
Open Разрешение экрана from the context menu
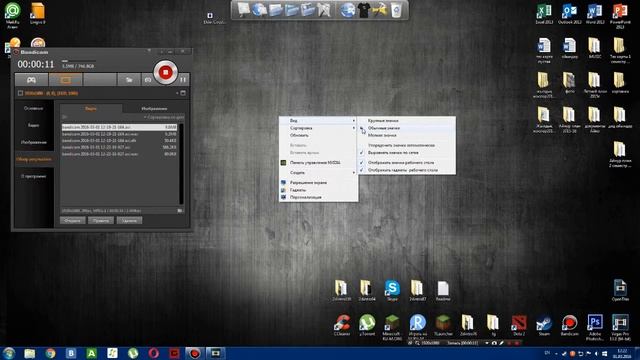tap(318, 183)
